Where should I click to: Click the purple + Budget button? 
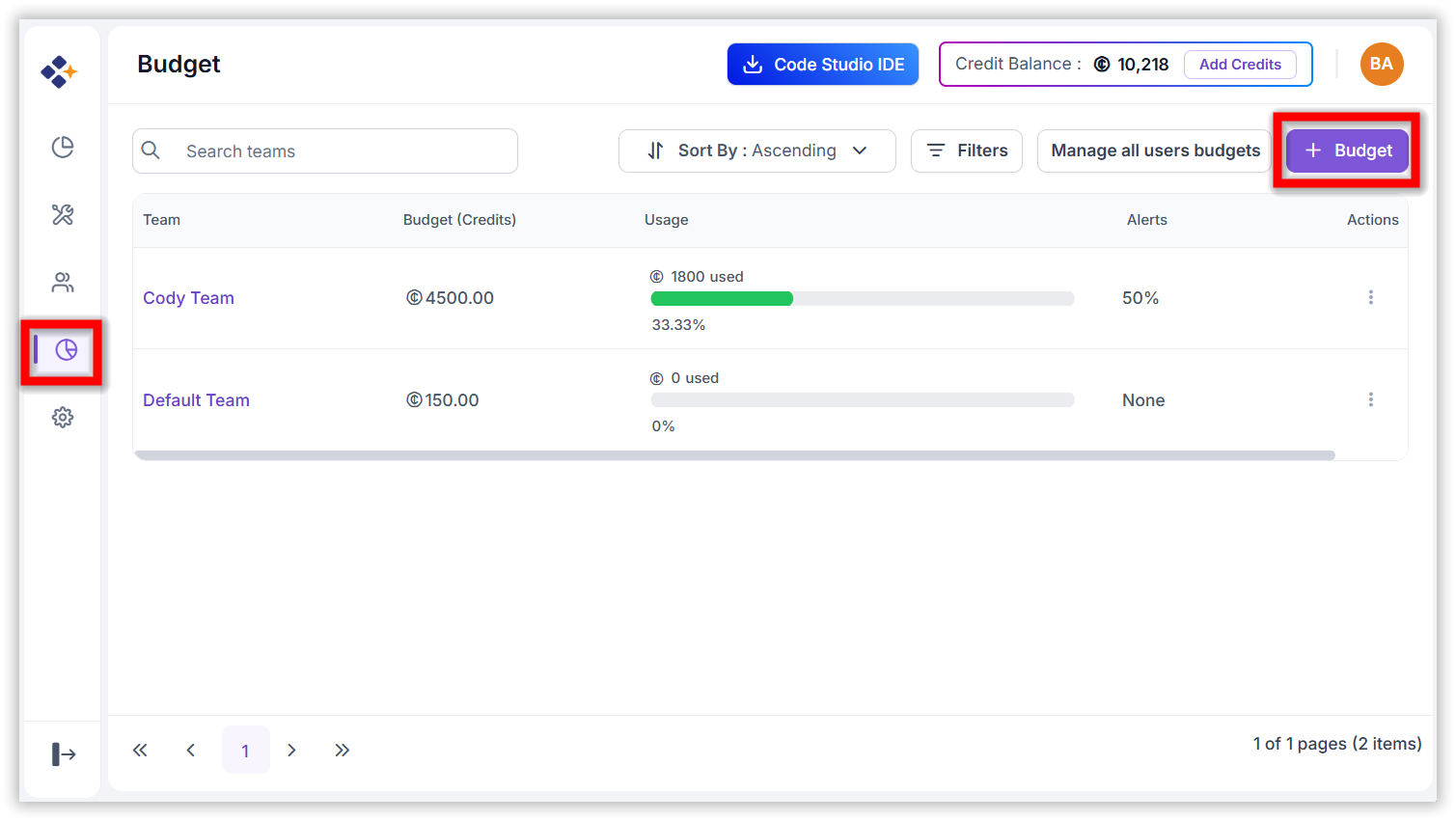(1347, 151)
